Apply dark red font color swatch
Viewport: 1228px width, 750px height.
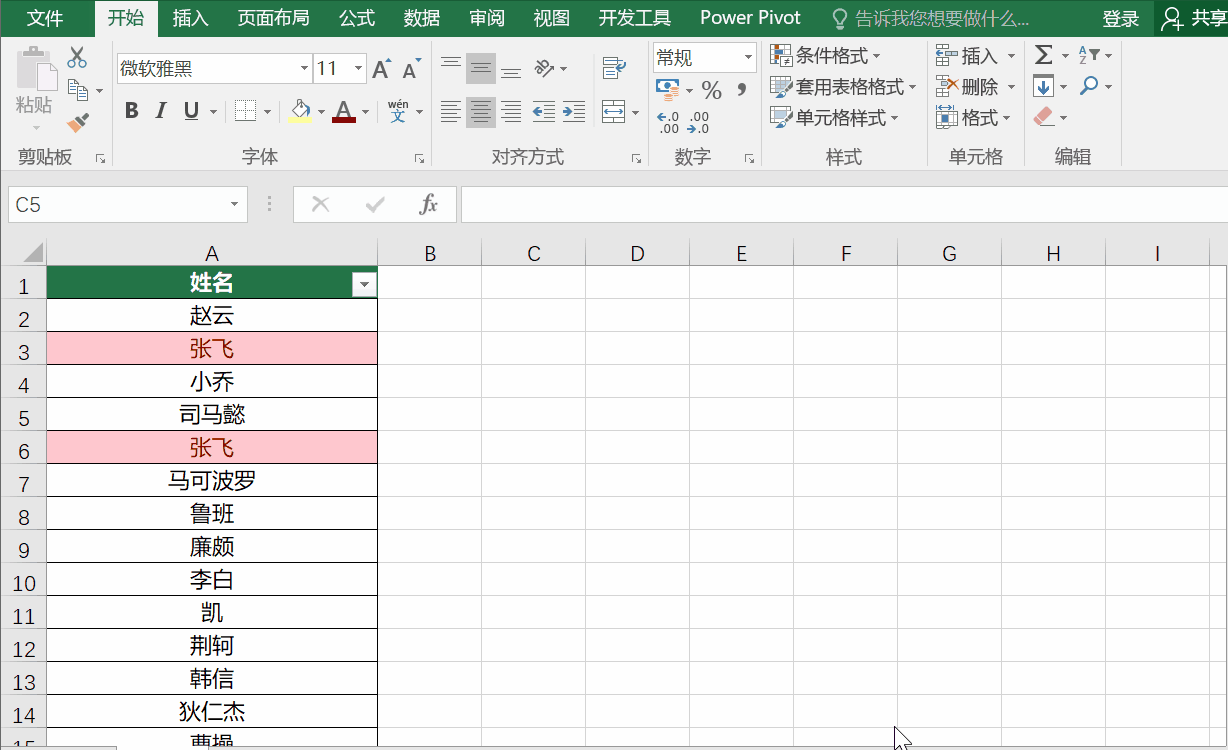click(x=344, y=111)
